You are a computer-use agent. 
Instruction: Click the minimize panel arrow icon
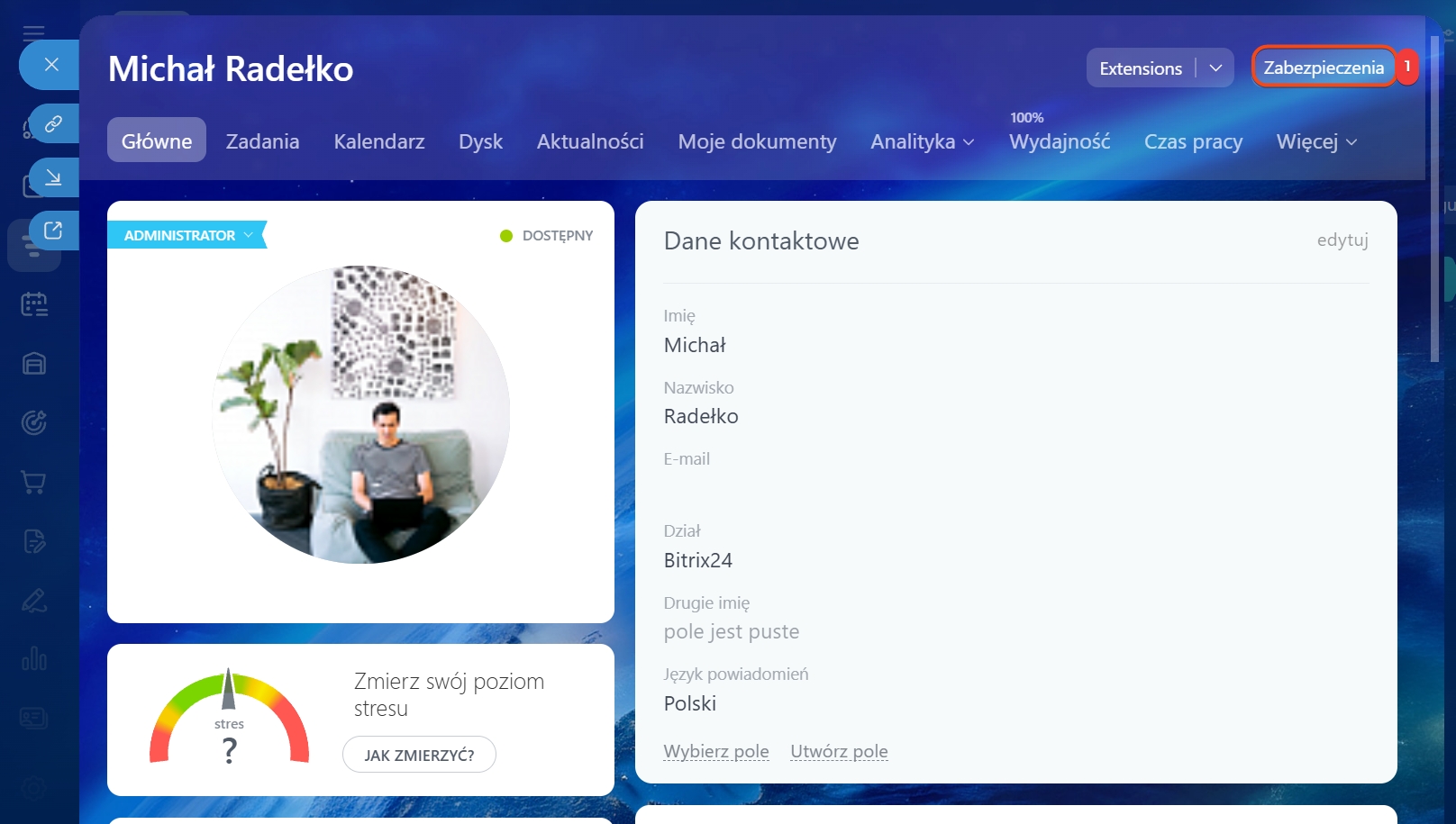click(x=53, y=177)
